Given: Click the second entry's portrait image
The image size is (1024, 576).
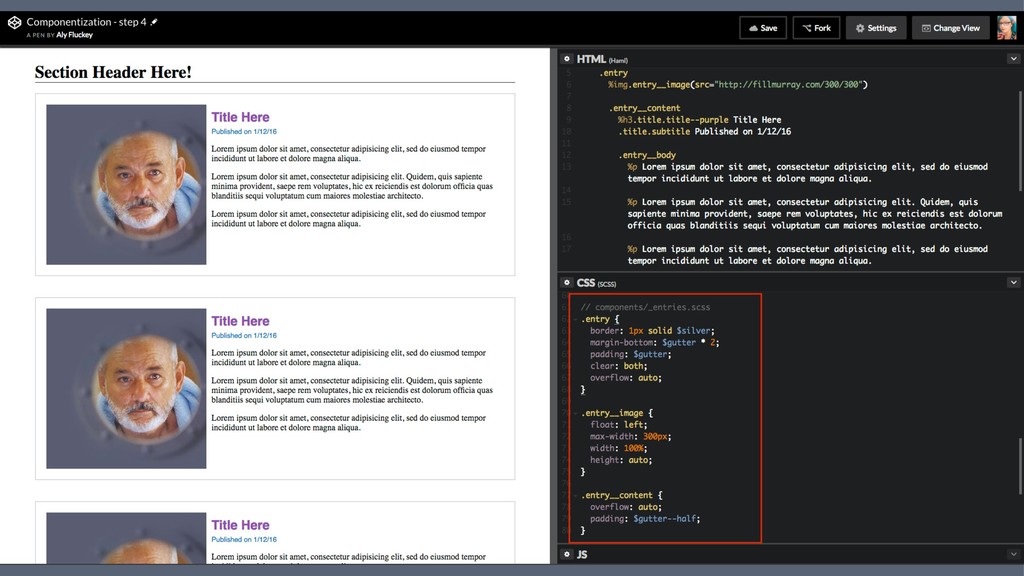Looking at the screenshot, I should [126, 389].
